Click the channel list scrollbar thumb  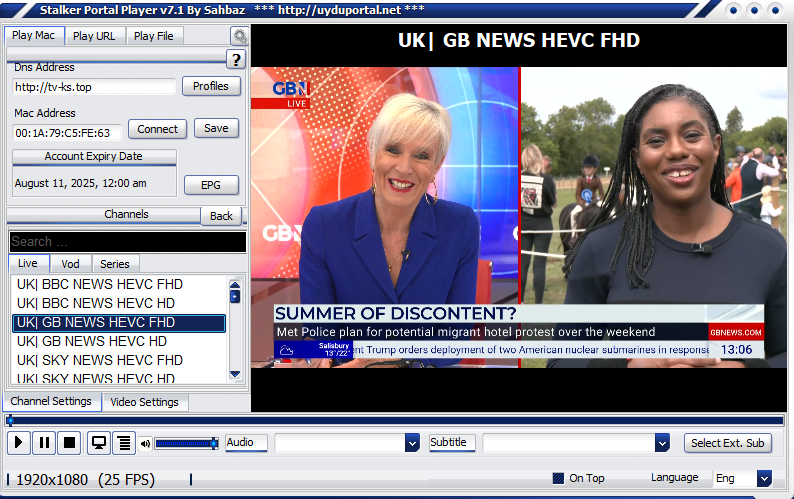click(x=235, y=296)
